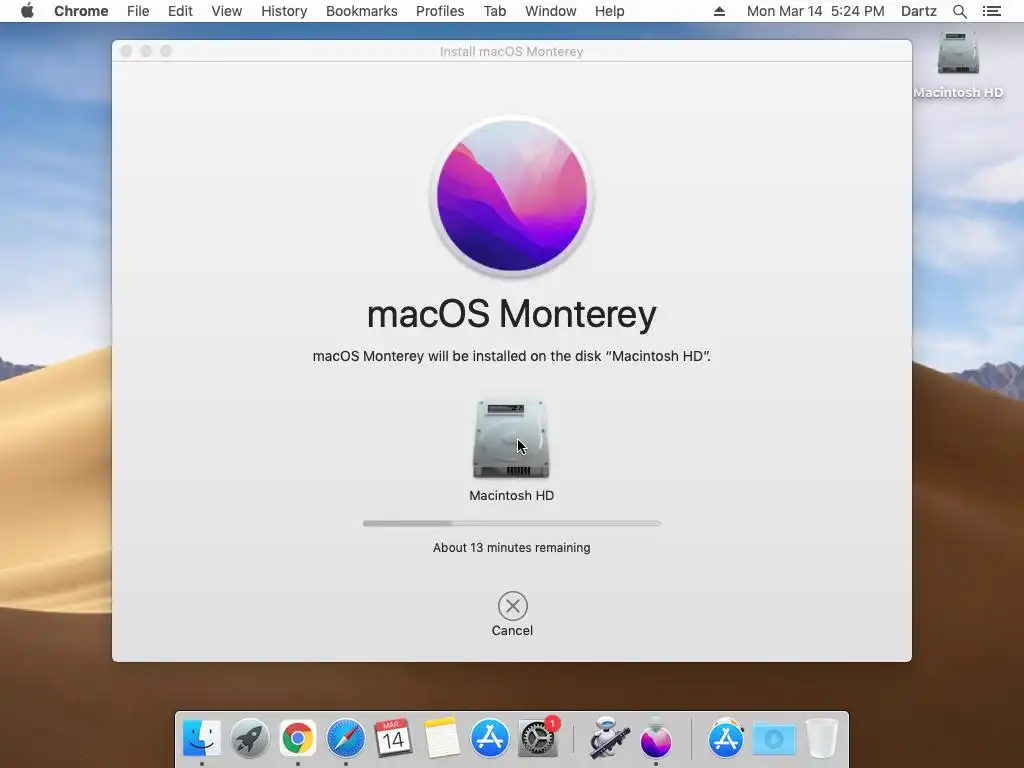Click the "About 13 minutes remaining" text
1024x768 pixels.
pos(511,547)
